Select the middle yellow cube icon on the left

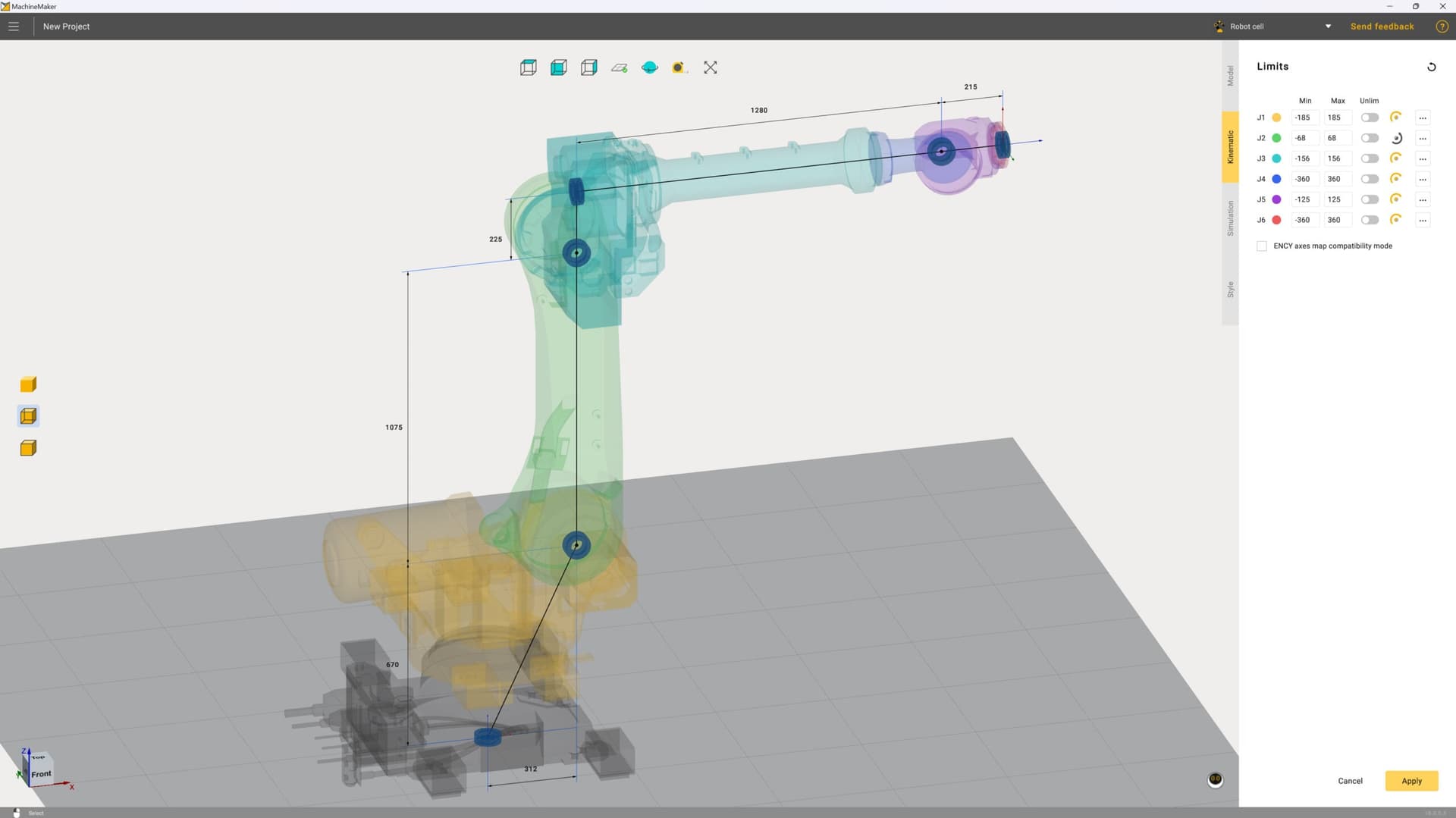[x=28, y=415]
